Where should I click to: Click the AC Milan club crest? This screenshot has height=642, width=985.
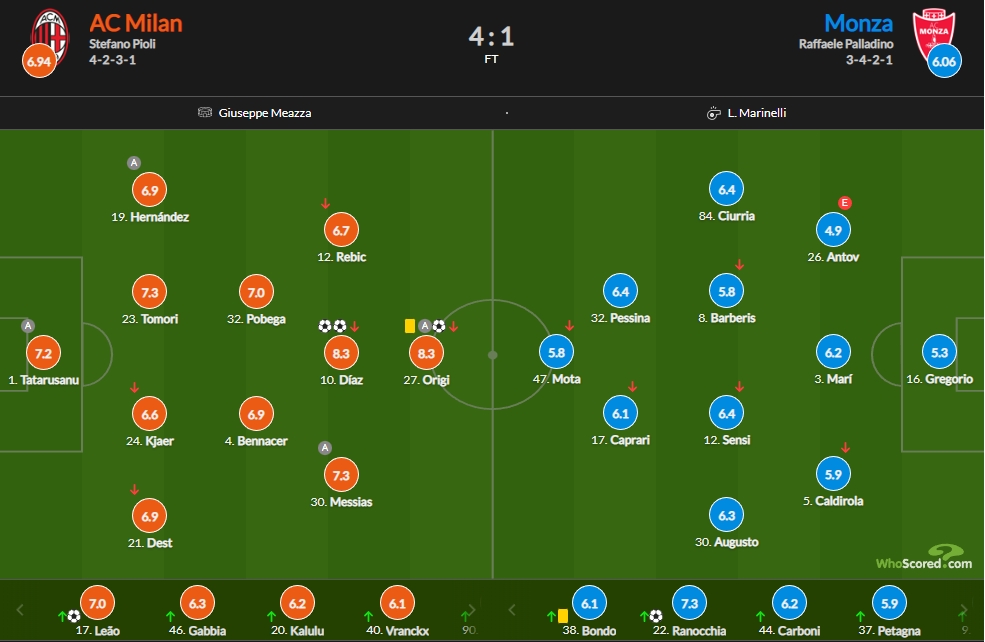click(x=51, y=36)
